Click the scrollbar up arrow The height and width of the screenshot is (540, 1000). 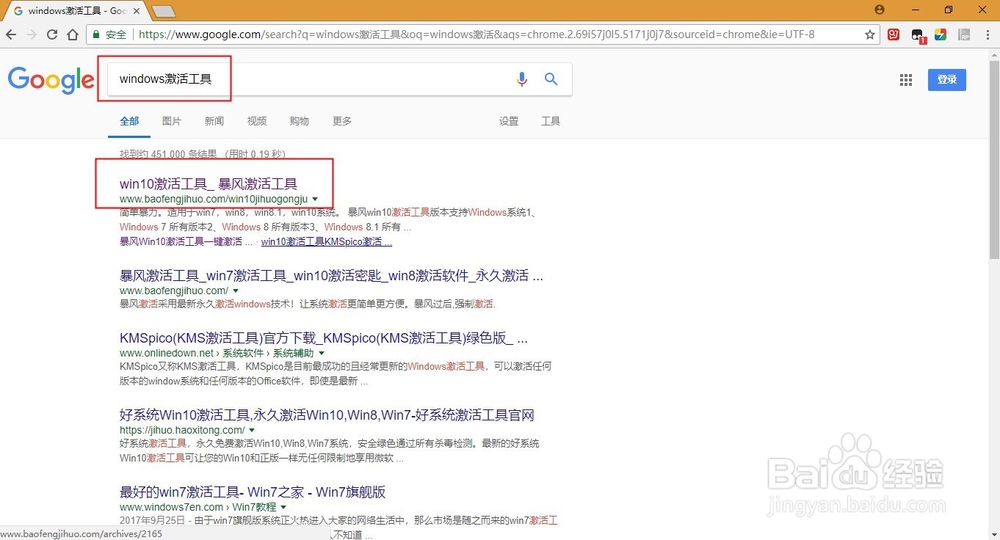pos(994,55)
